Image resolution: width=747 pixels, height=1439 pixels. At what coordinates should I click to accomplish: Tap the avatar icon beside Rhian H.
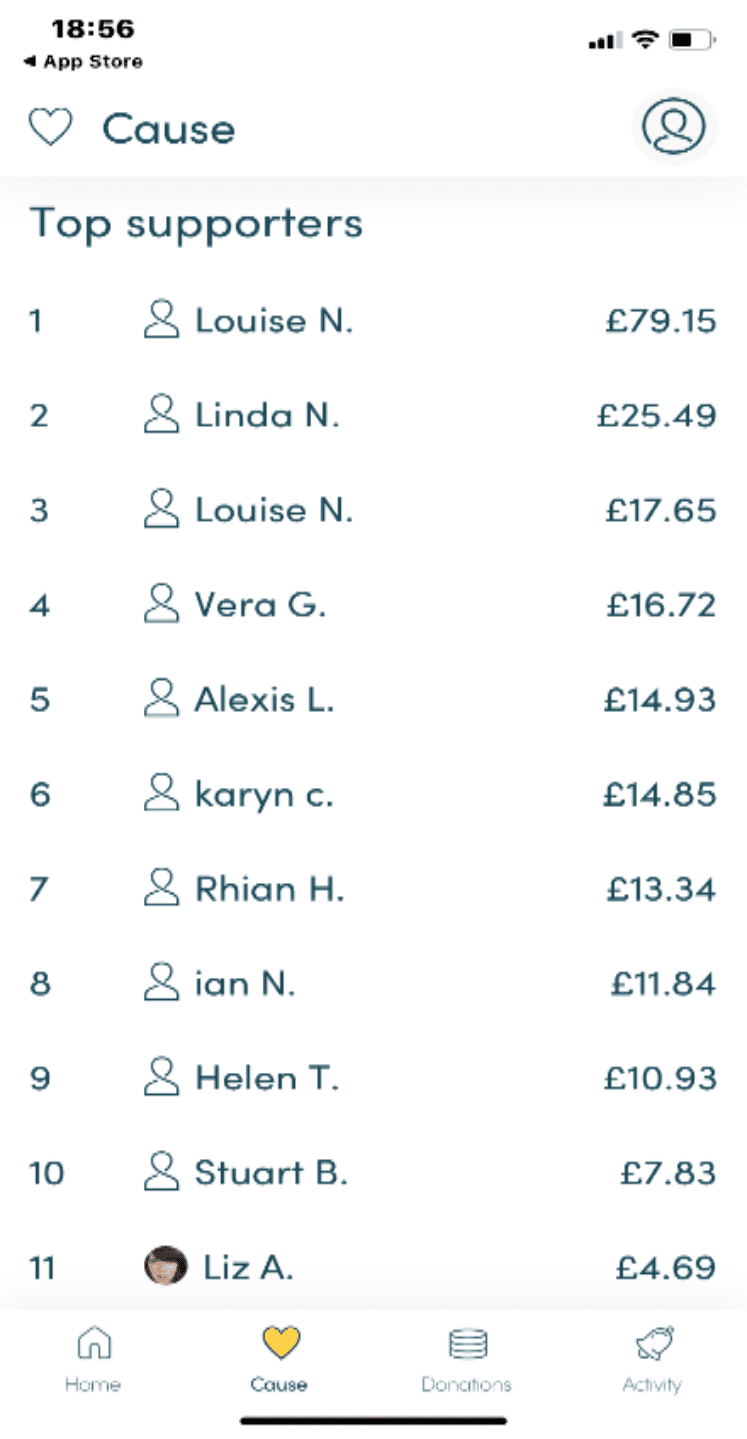pos(161,888)
